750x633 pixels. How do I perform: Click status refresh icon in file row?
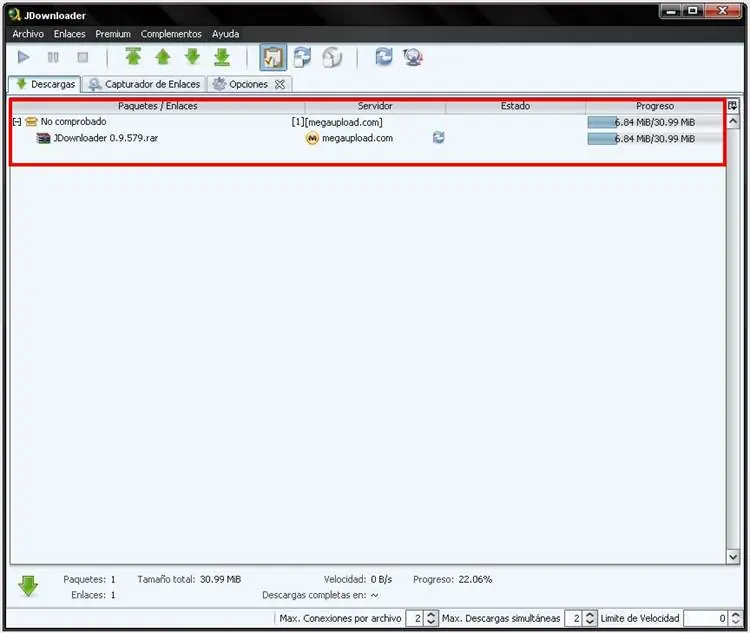point(439,138)
